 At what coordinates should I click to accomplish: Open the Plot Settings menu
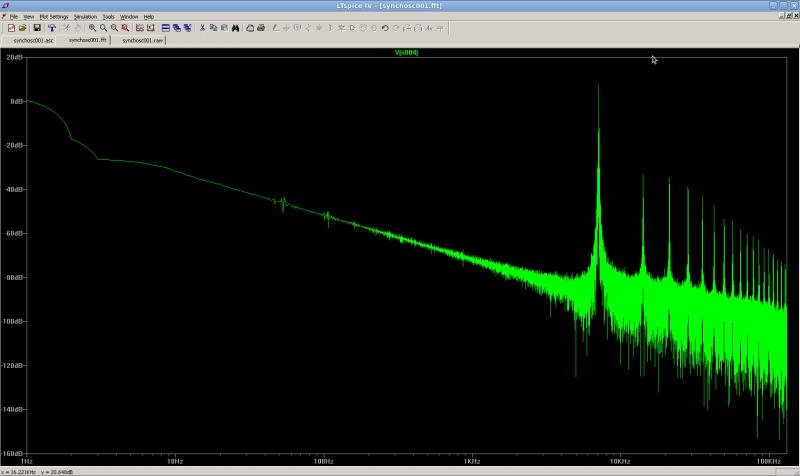tap(54, 17)
